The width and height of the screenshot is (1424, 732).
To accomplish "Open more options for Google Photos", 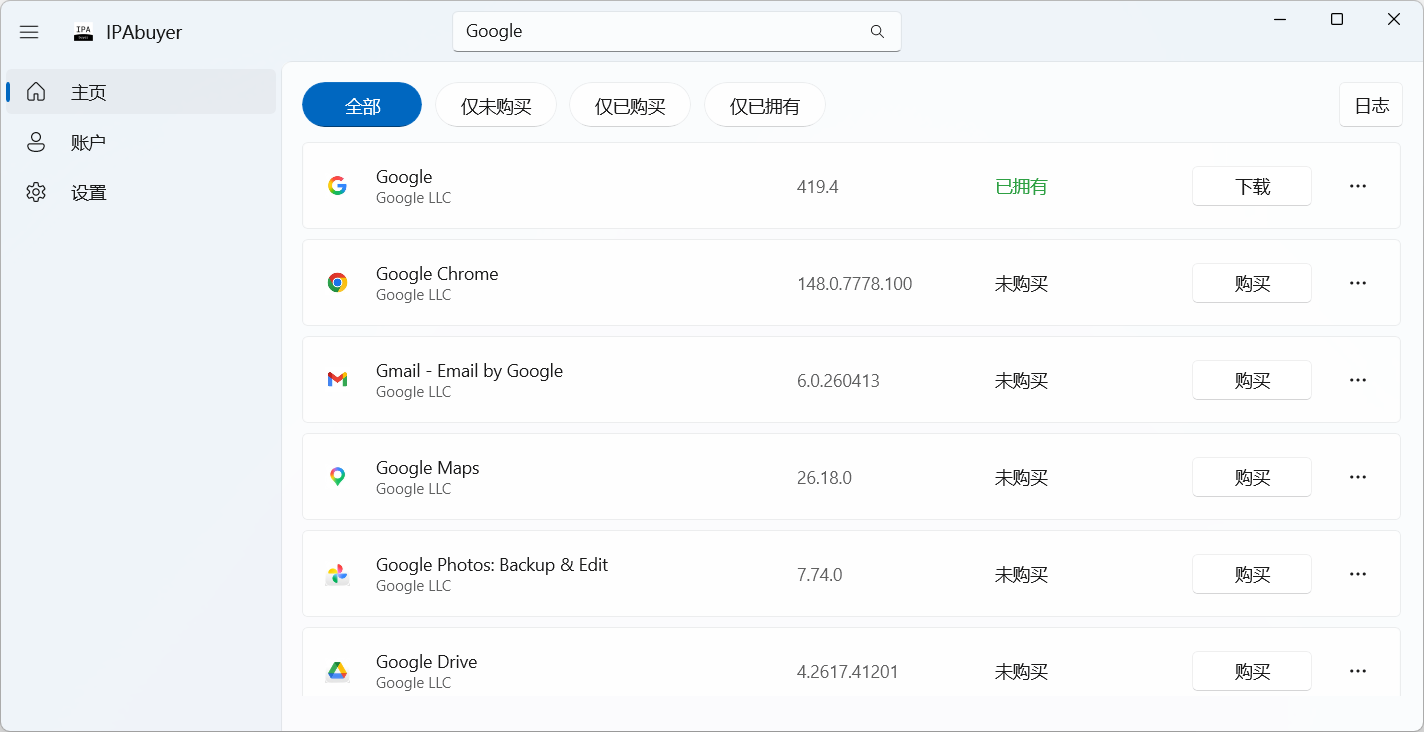I will [1358, 574].
